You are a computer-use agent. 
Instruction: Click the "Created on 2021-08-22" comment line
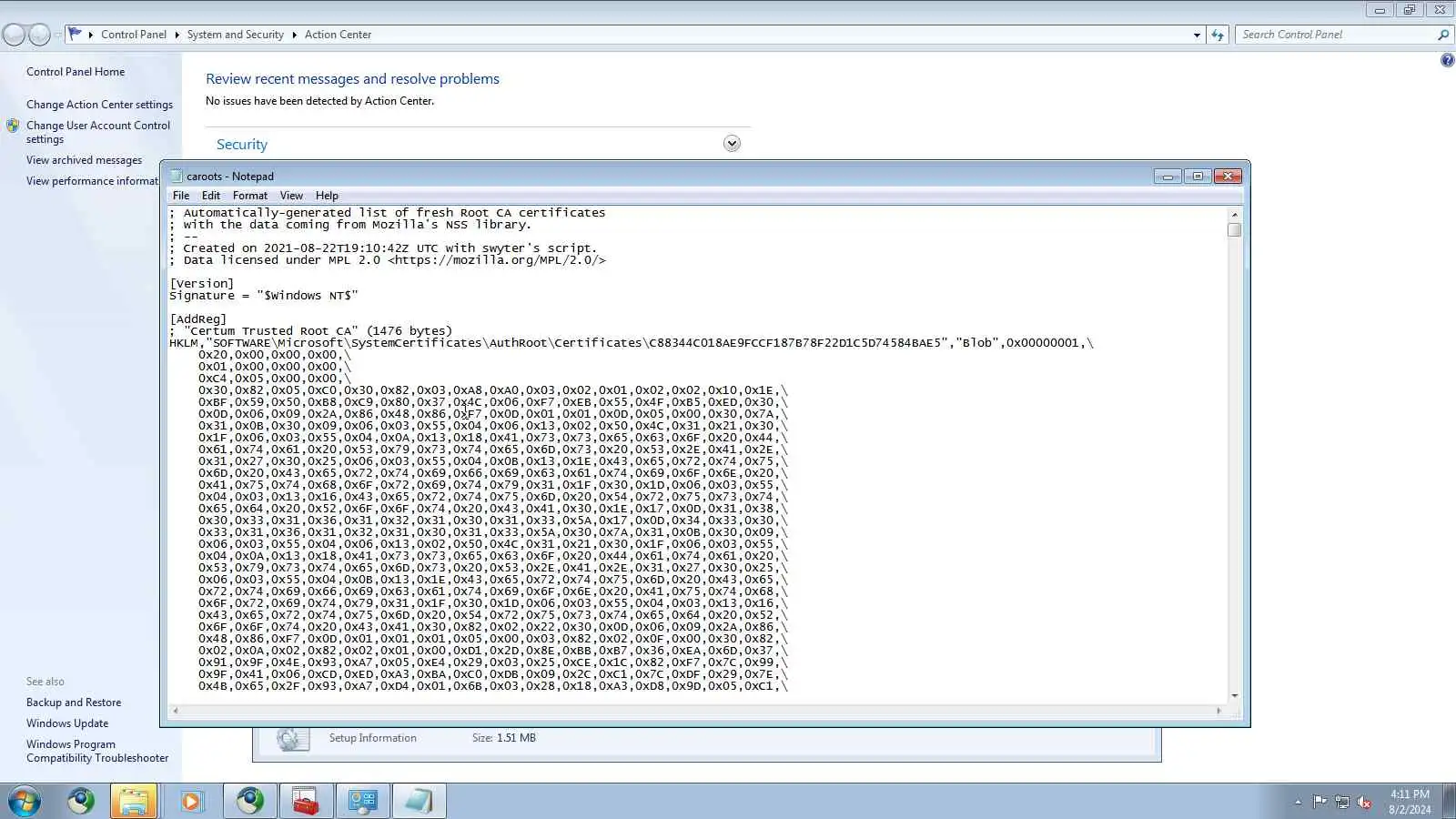(383, 248)
